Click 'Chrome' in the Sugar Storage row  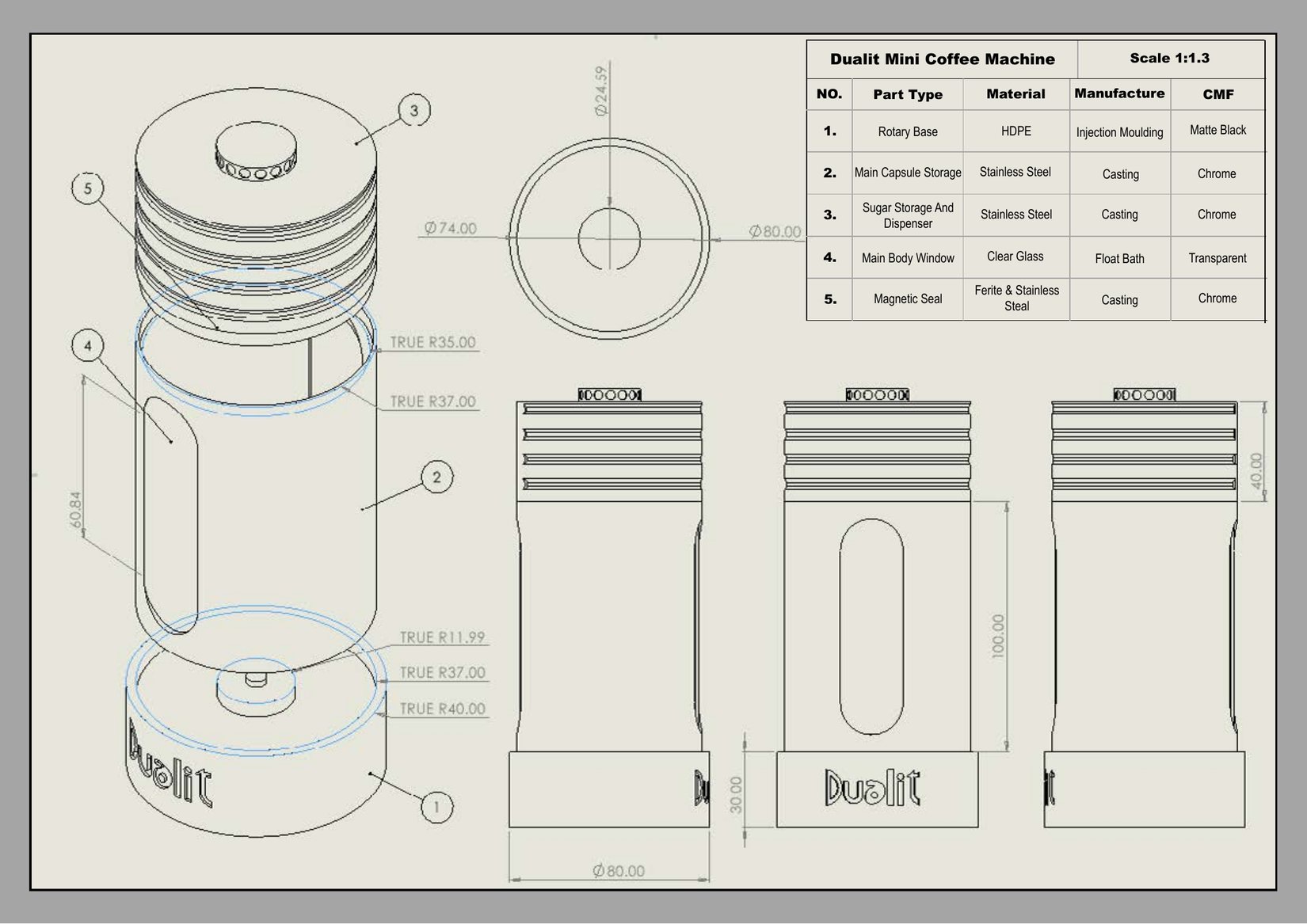tap(1217, 215)
